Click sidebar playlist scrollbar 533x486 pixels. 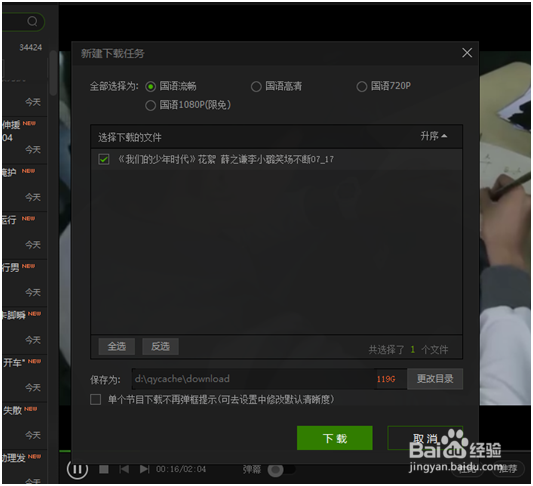53,73
